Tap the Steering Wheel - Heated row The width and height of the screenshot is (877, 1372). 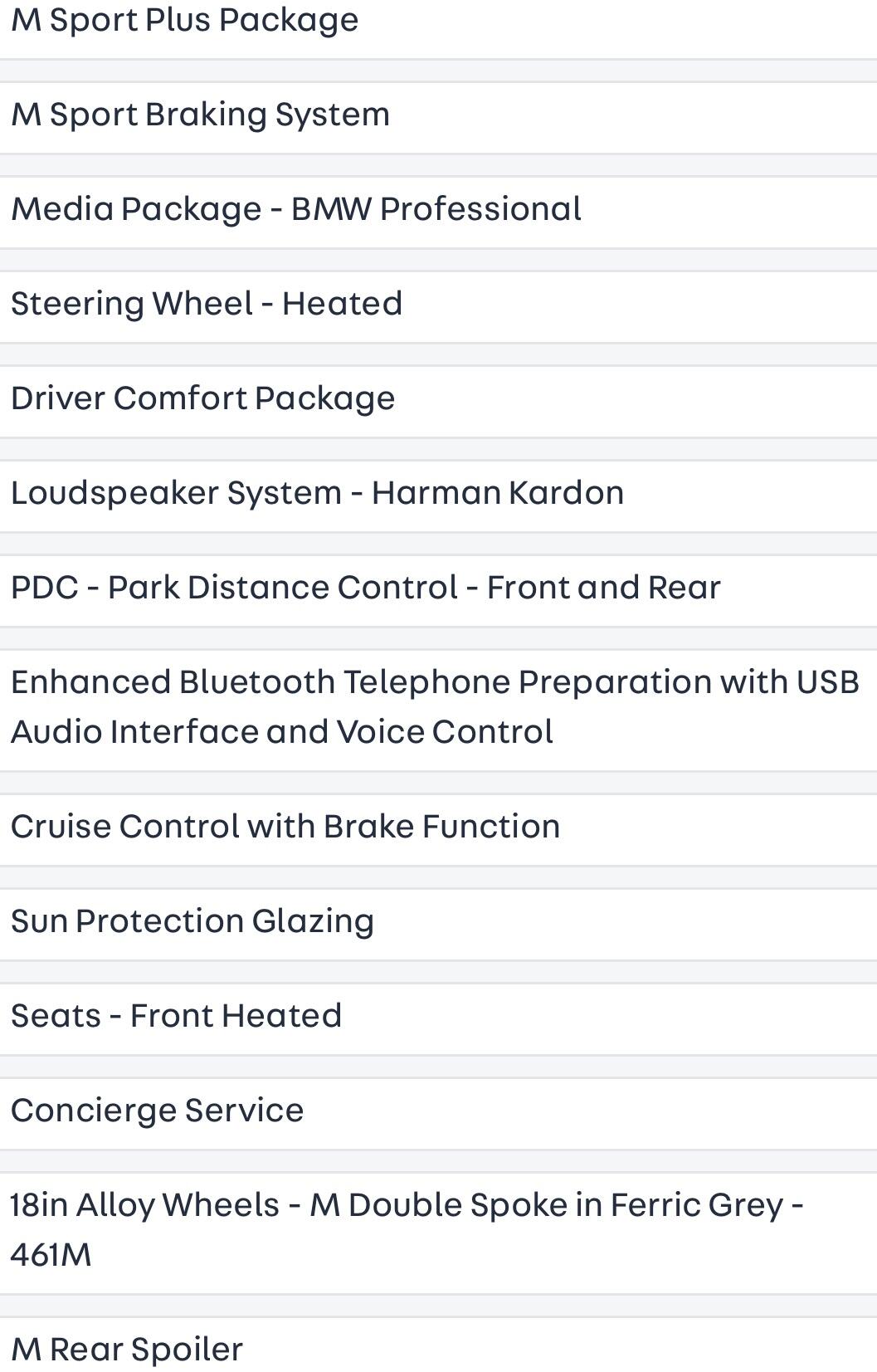207,304
